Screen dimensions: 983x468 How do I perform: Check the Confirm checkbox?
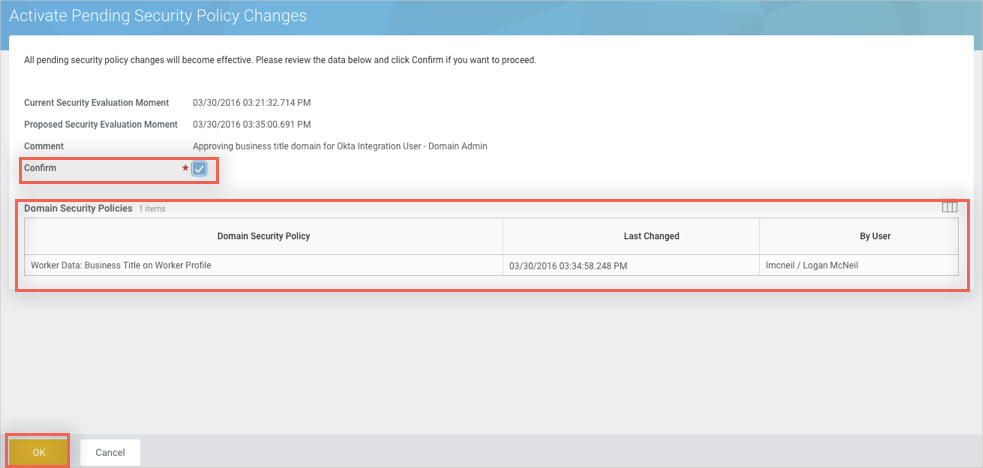(x=199, y=169)
